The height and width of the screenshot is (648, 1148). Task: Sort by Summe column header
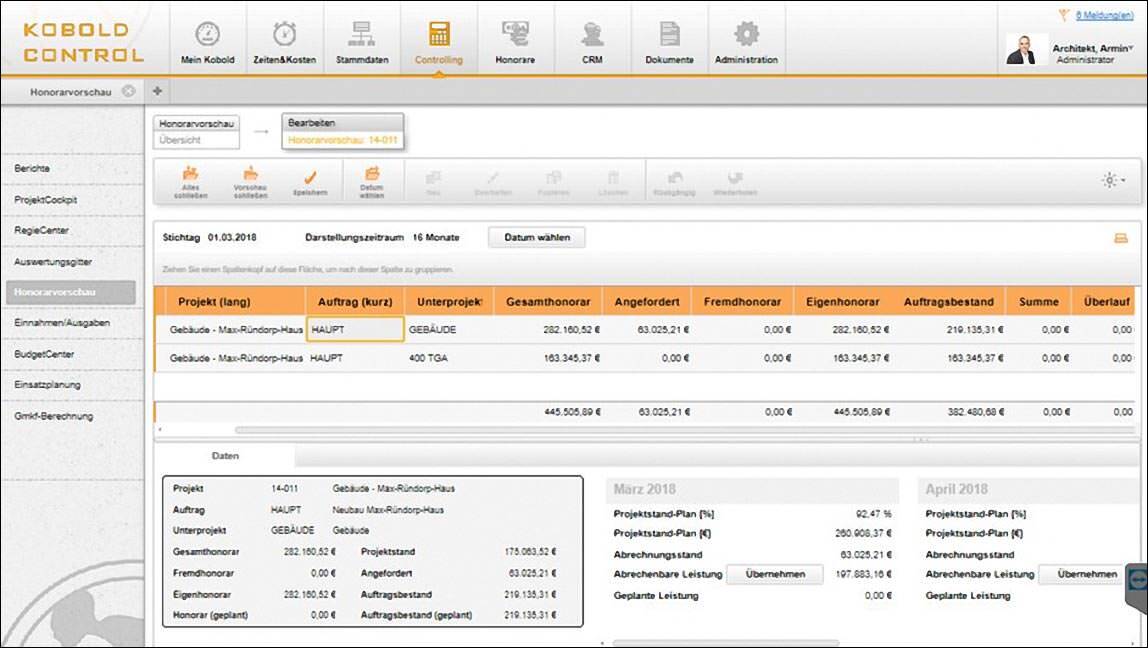1038,302
